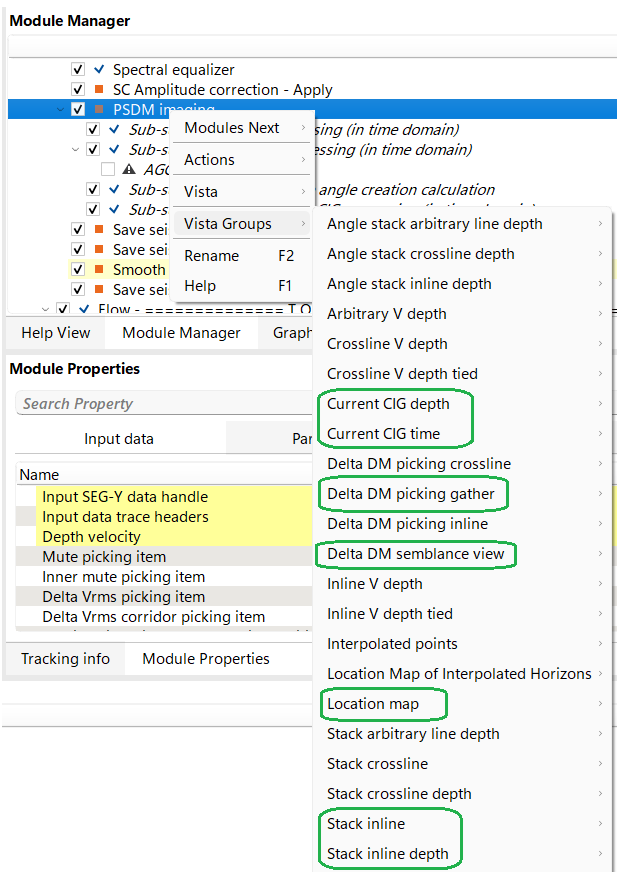Click the orange square icon beside SC Amplitude correction
The image size is (617, 872).
[98, 90]
